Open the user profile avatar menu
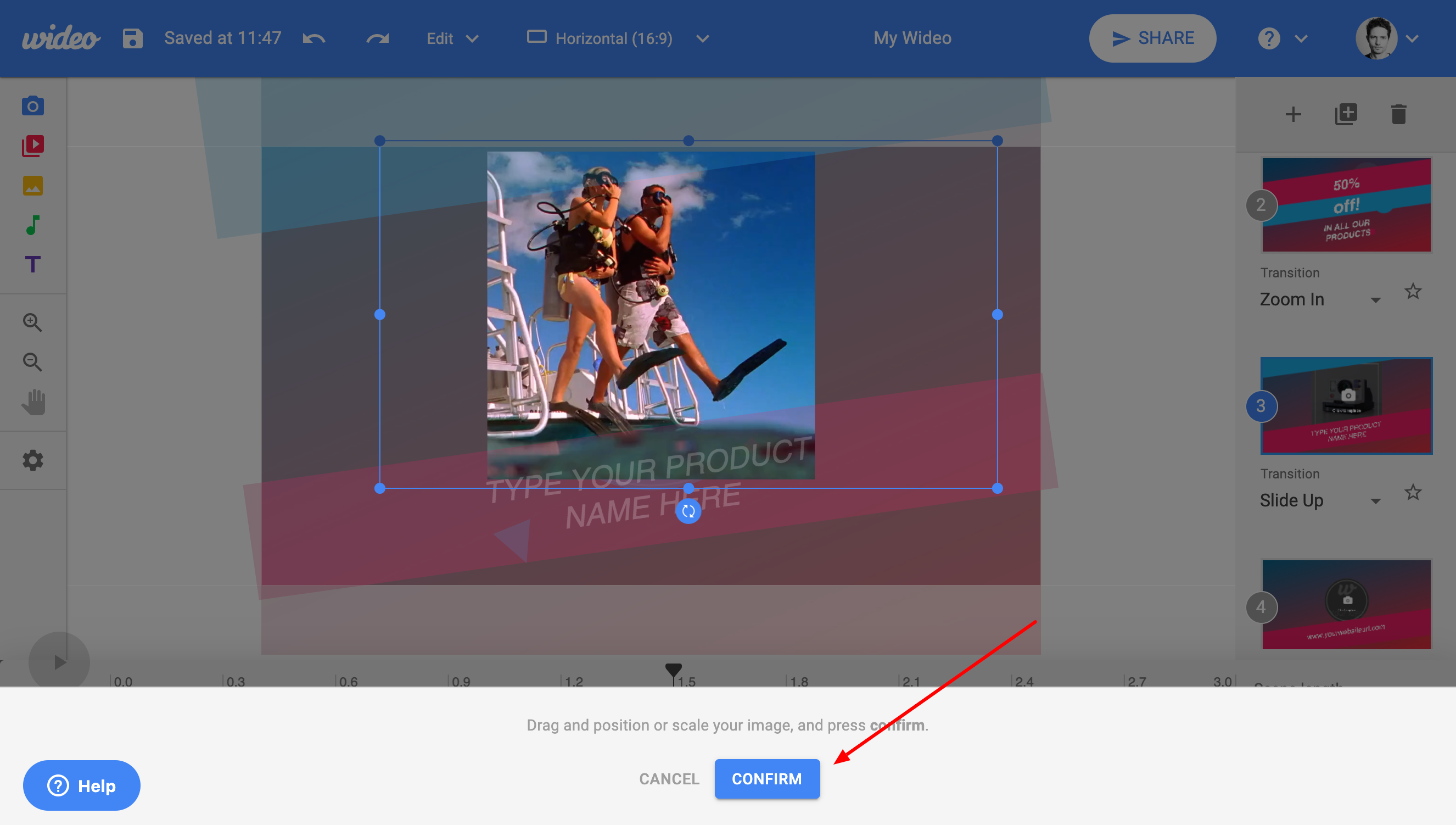The width and height of the screenshot is (1456, 825). (x=1386, y=38)
